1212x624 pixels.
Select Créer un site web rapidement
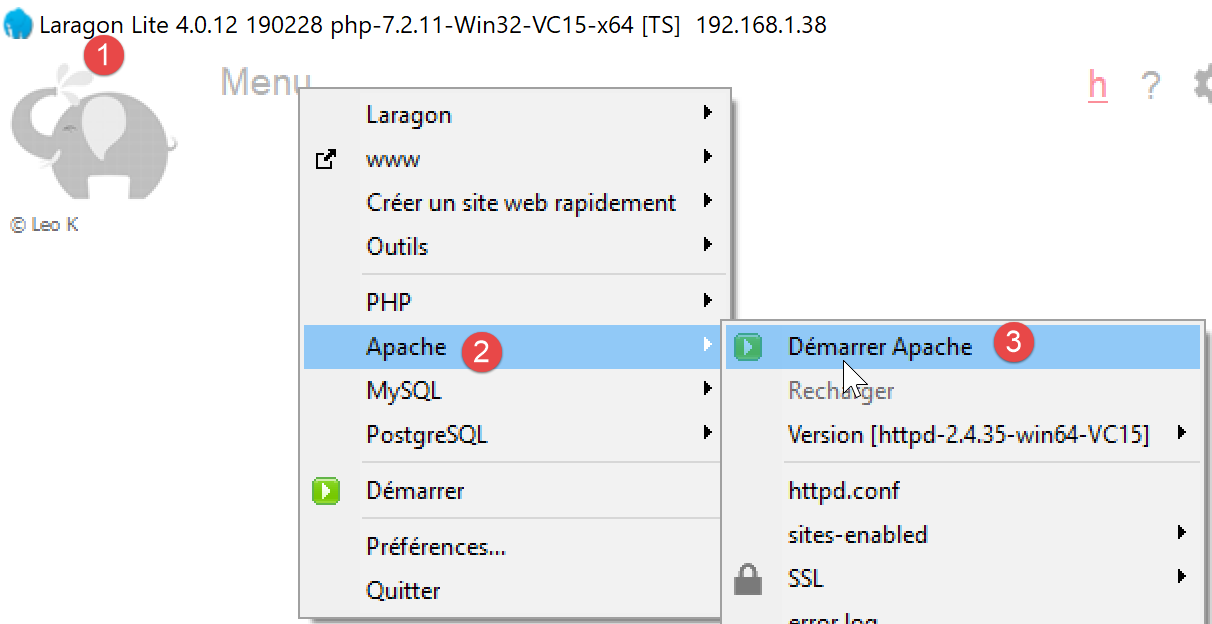[x=521, y=202]
